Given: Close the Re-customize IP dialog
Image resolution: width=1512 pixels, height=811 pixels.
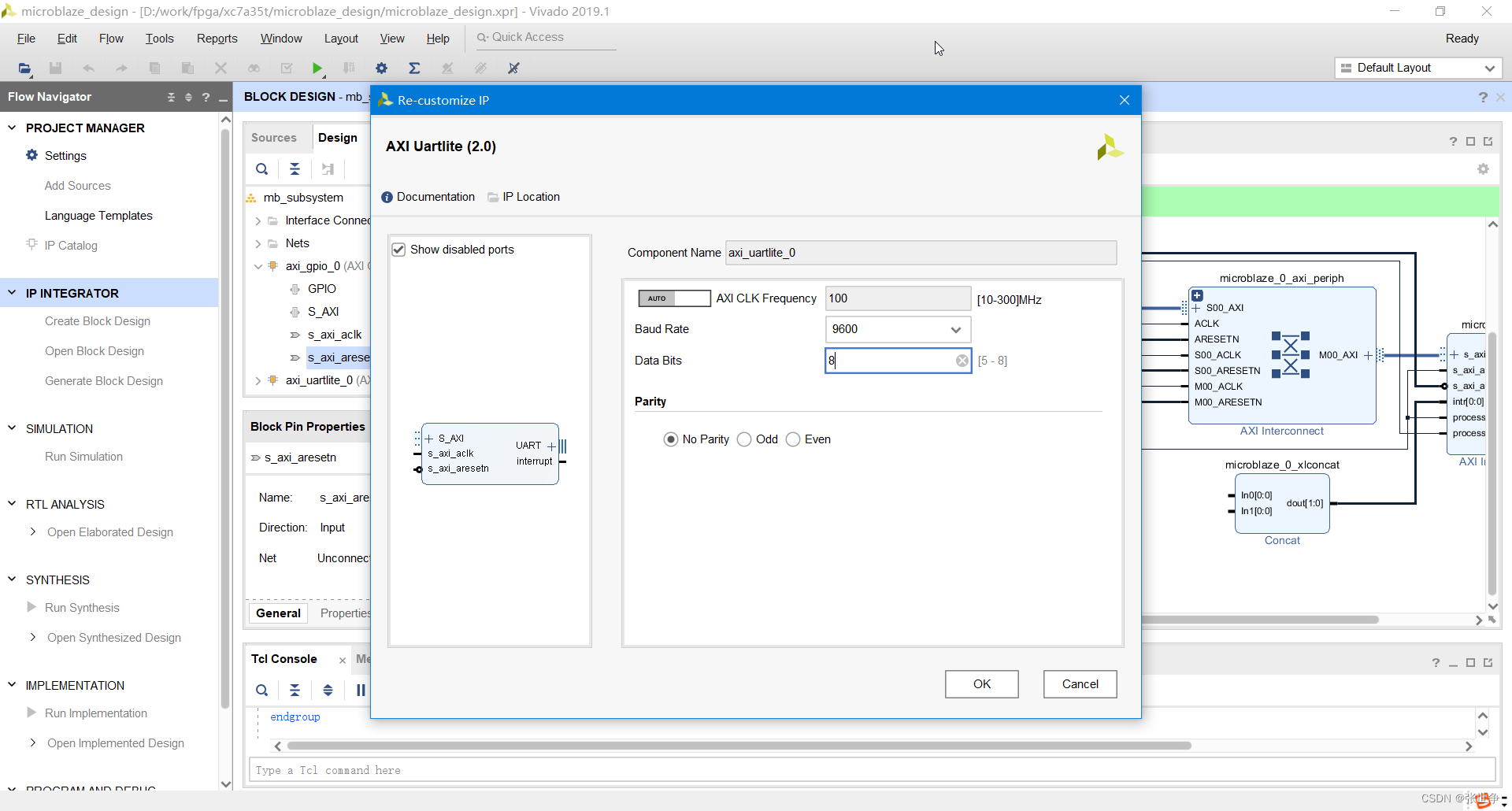Looking at the screenshot, I should point(1125,100).
